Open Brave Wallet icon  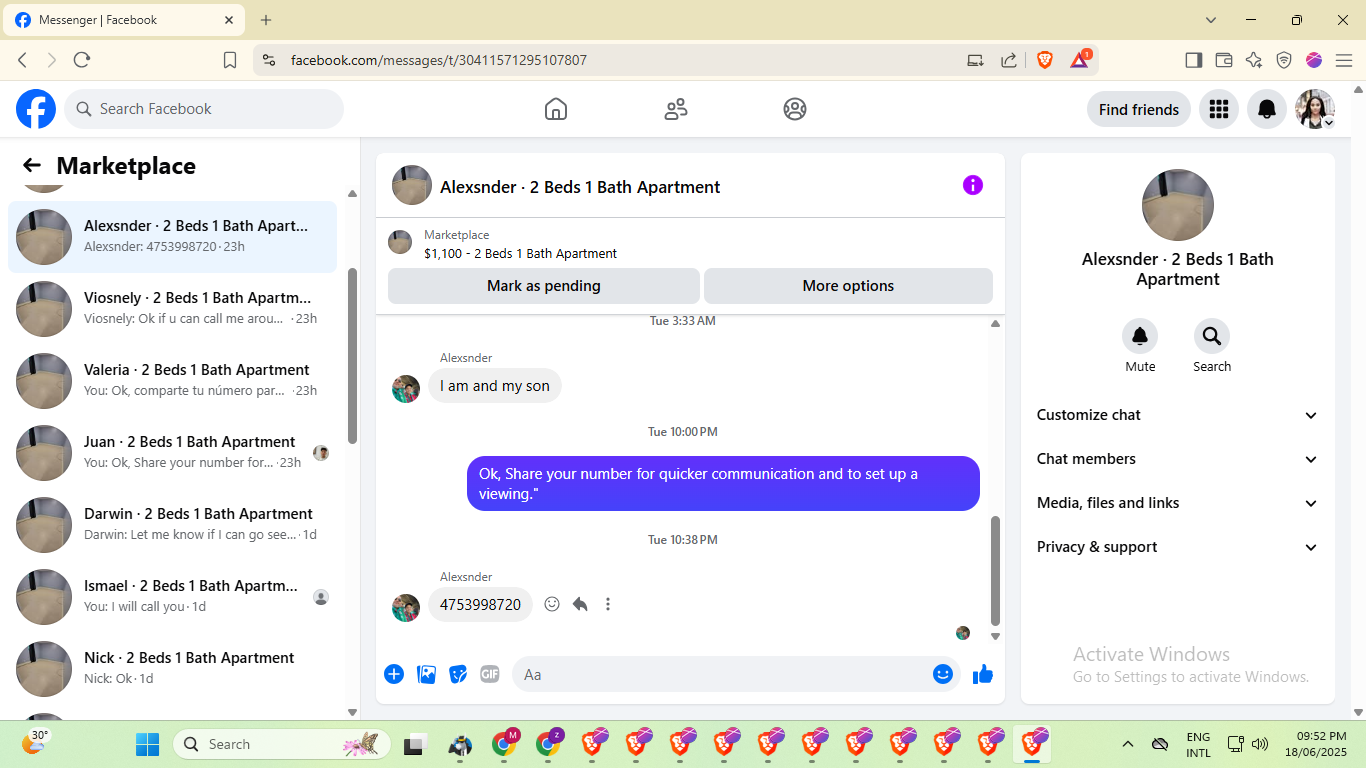pyautogui.click(x=1223, y=60)
